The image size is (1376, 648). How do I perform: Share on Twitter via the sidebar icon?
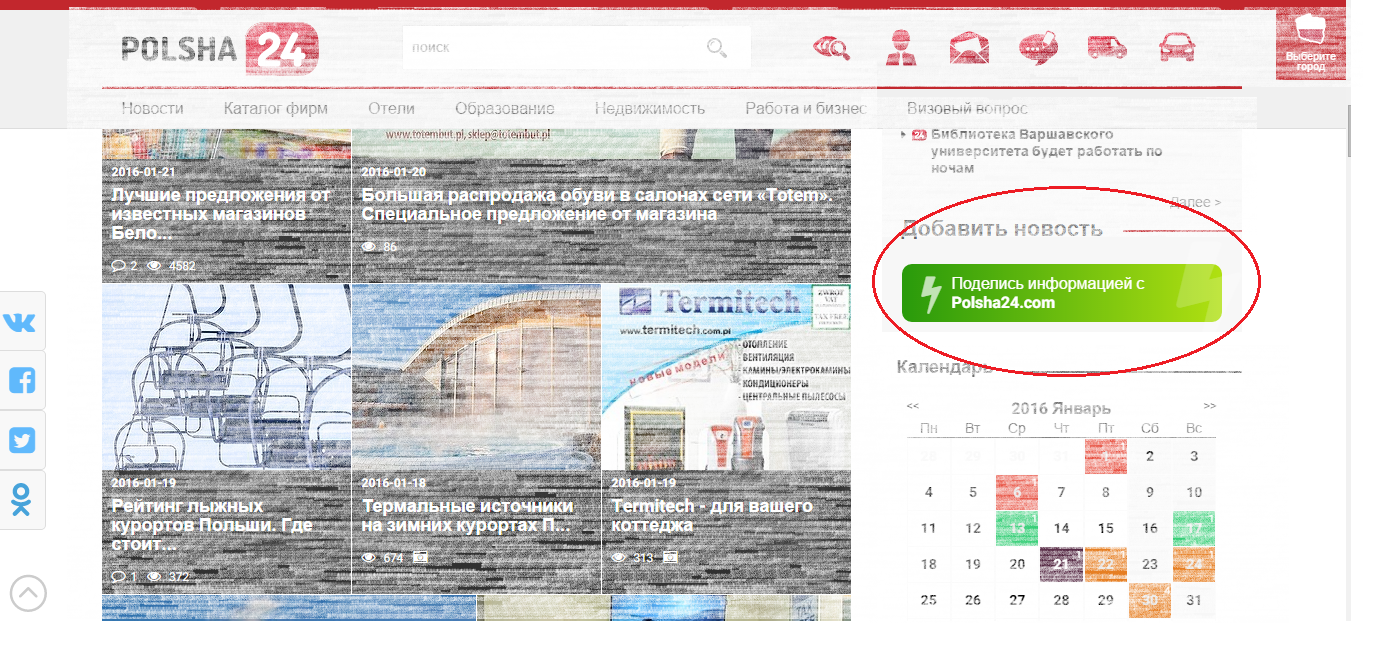(21, 440)
